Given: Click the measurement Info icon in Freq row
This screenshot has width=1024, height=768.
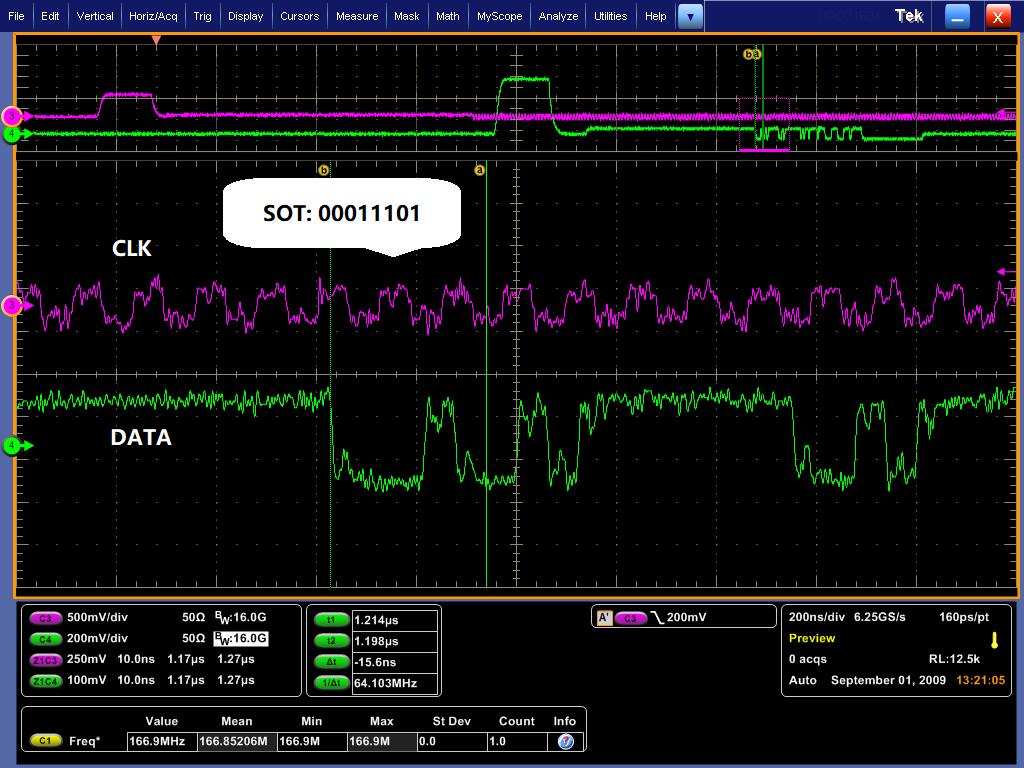Looking at the screenshot, I should click(x=565, y=741).
